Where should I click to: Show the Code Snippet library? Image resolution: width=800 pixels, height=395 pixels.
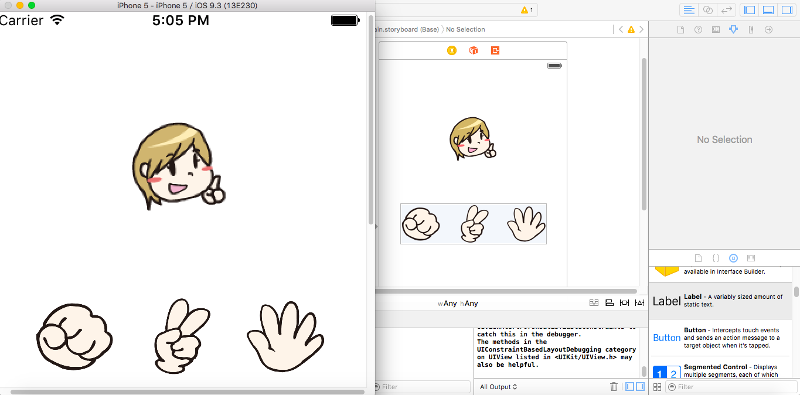pos(716,258)
